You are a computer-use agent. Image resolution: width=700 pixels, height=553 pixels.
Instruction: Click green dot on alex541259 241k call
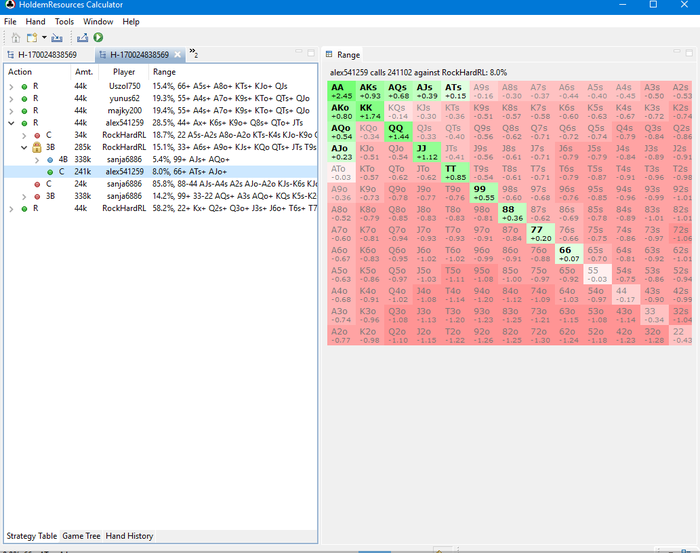[50, 172]
